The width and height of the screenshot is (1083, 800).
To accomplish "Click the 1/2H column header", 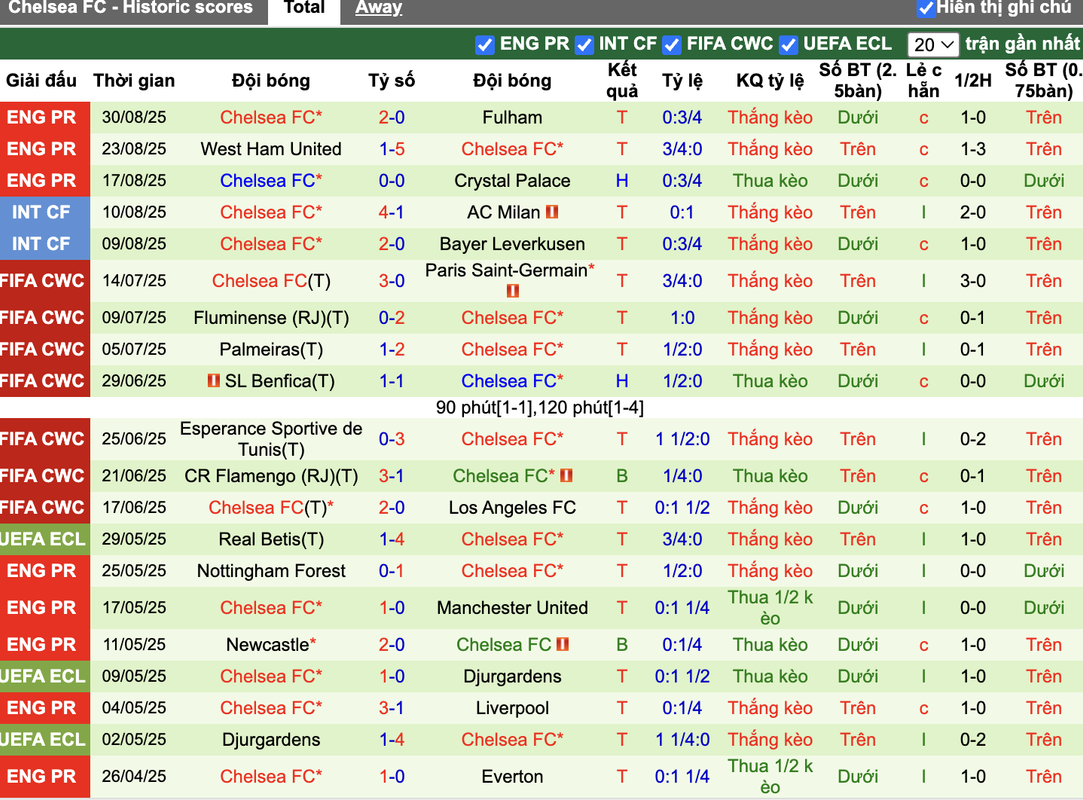I will pos(972,81).
